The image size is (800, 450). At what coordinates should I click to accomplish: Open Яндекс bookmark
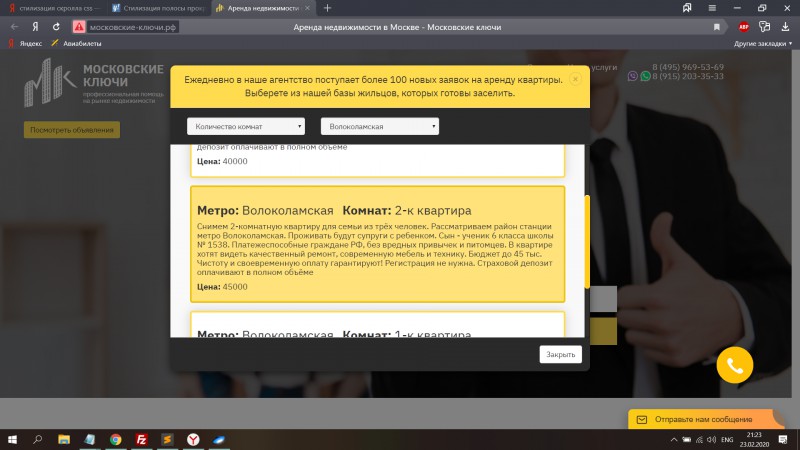pos(26,43)
